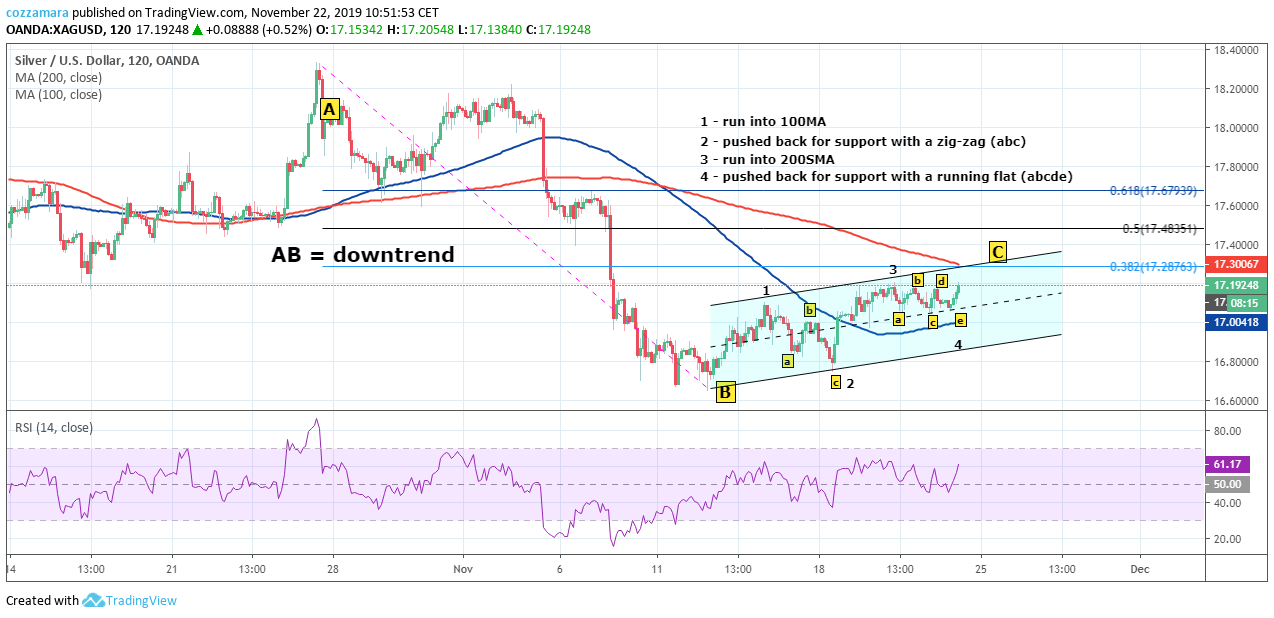The height and width of the screenshot is (618, 1274).
Task: Click the Nov date axis label
Action: (x=464, y=568)
